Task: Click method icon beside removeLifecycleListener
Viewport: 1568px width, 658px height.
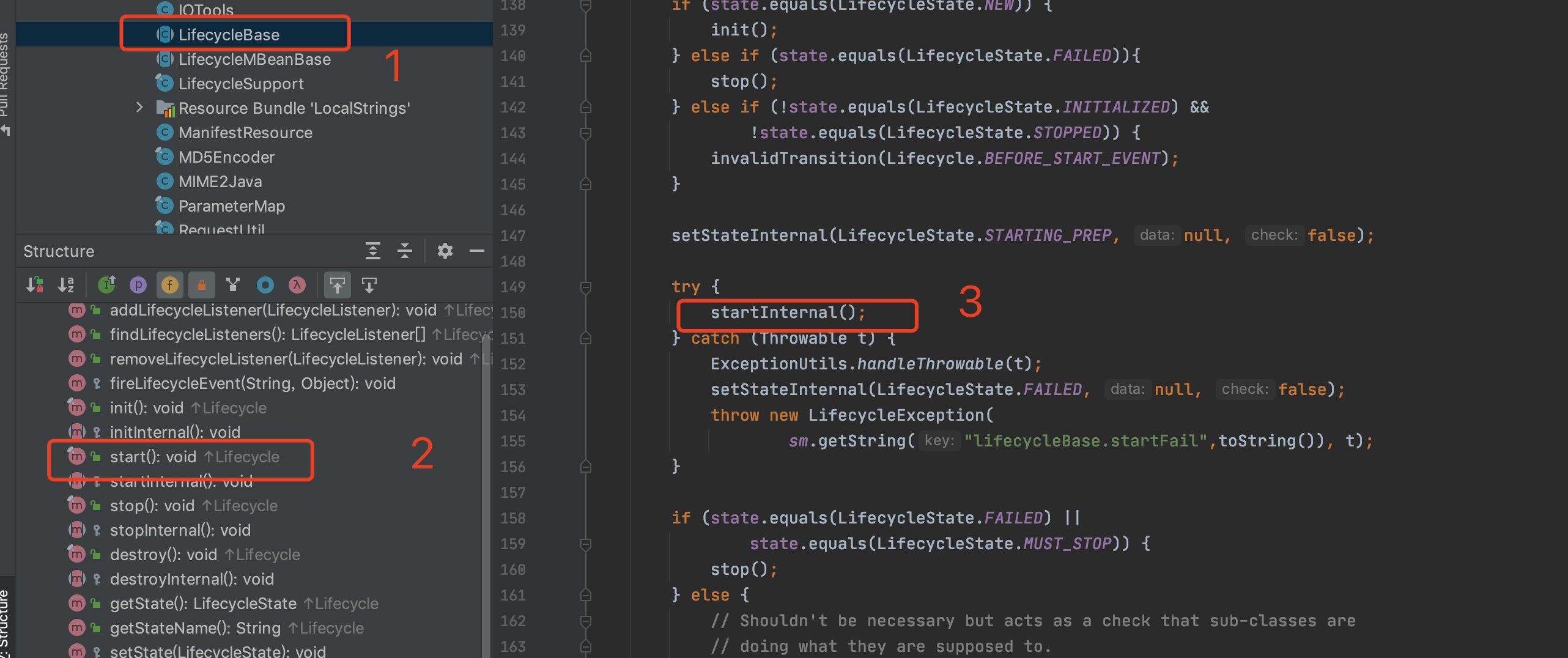Action: pos(76,359)
